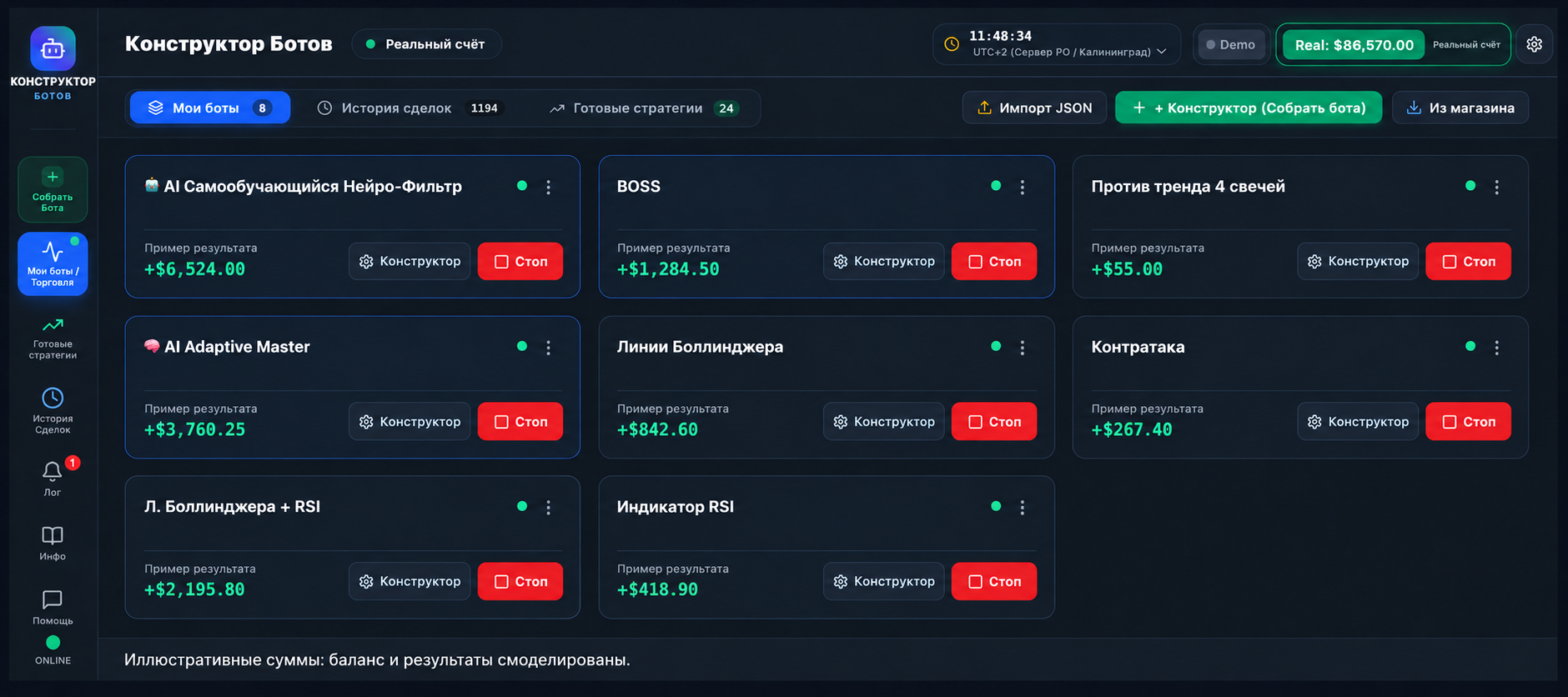Open Конструктор for Линии Боллинджера
Viewport: 1568px width, 697px height.
pyautogui.click(x=884, y=421)
